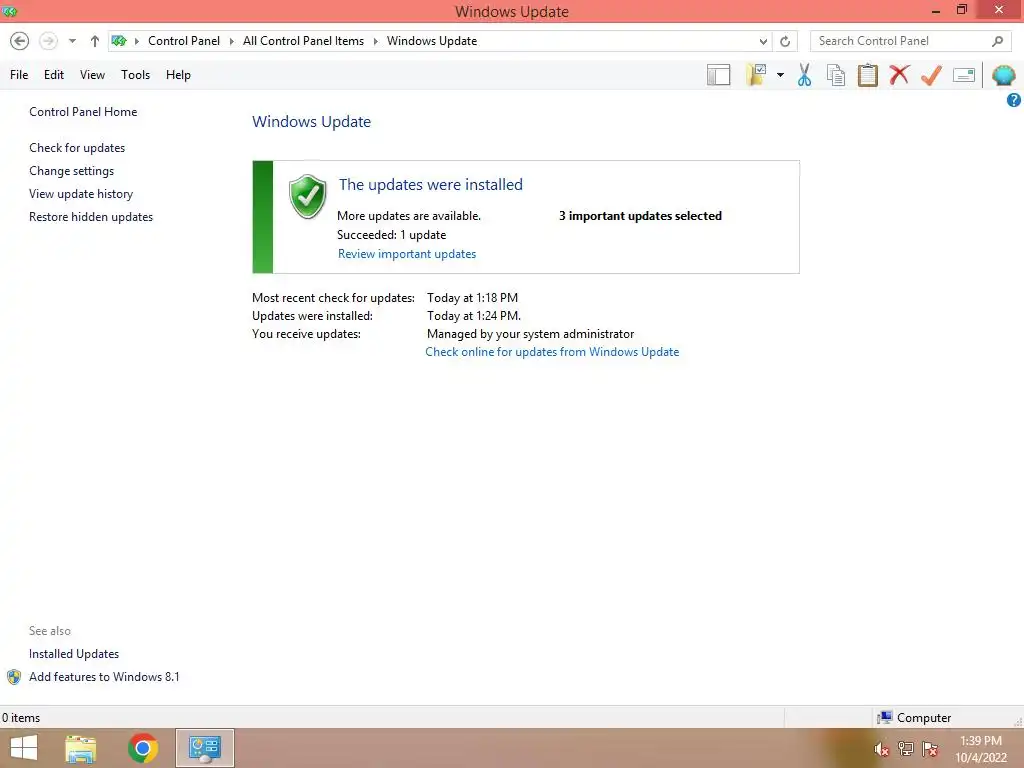
Task: Click the shield icon beside Add features
Action: point(14,677)
